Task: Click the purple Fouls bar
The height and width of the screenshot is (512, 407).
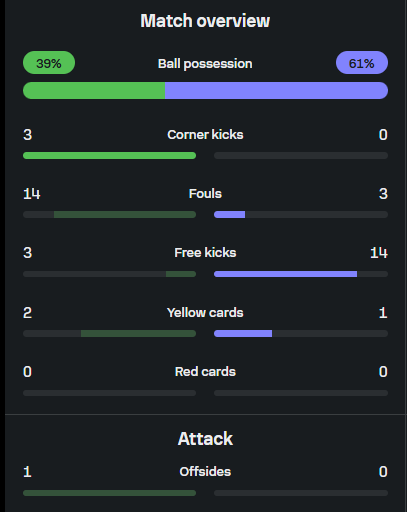Action: 229,215
